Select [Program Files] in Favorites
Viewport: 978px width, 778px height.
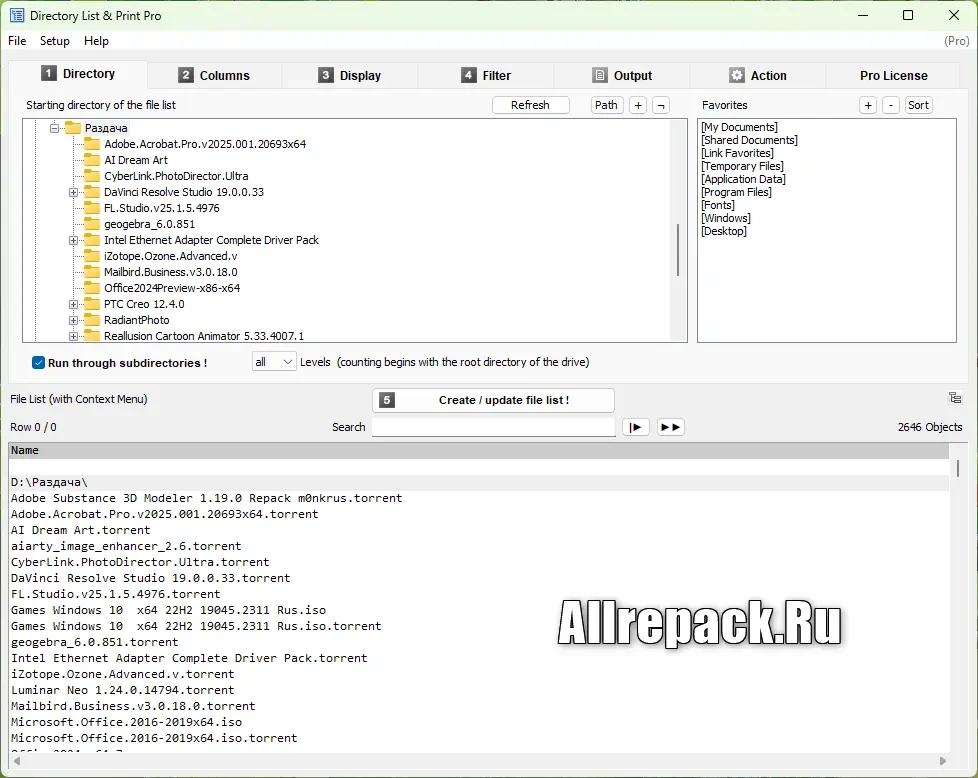tap(736, 192)
